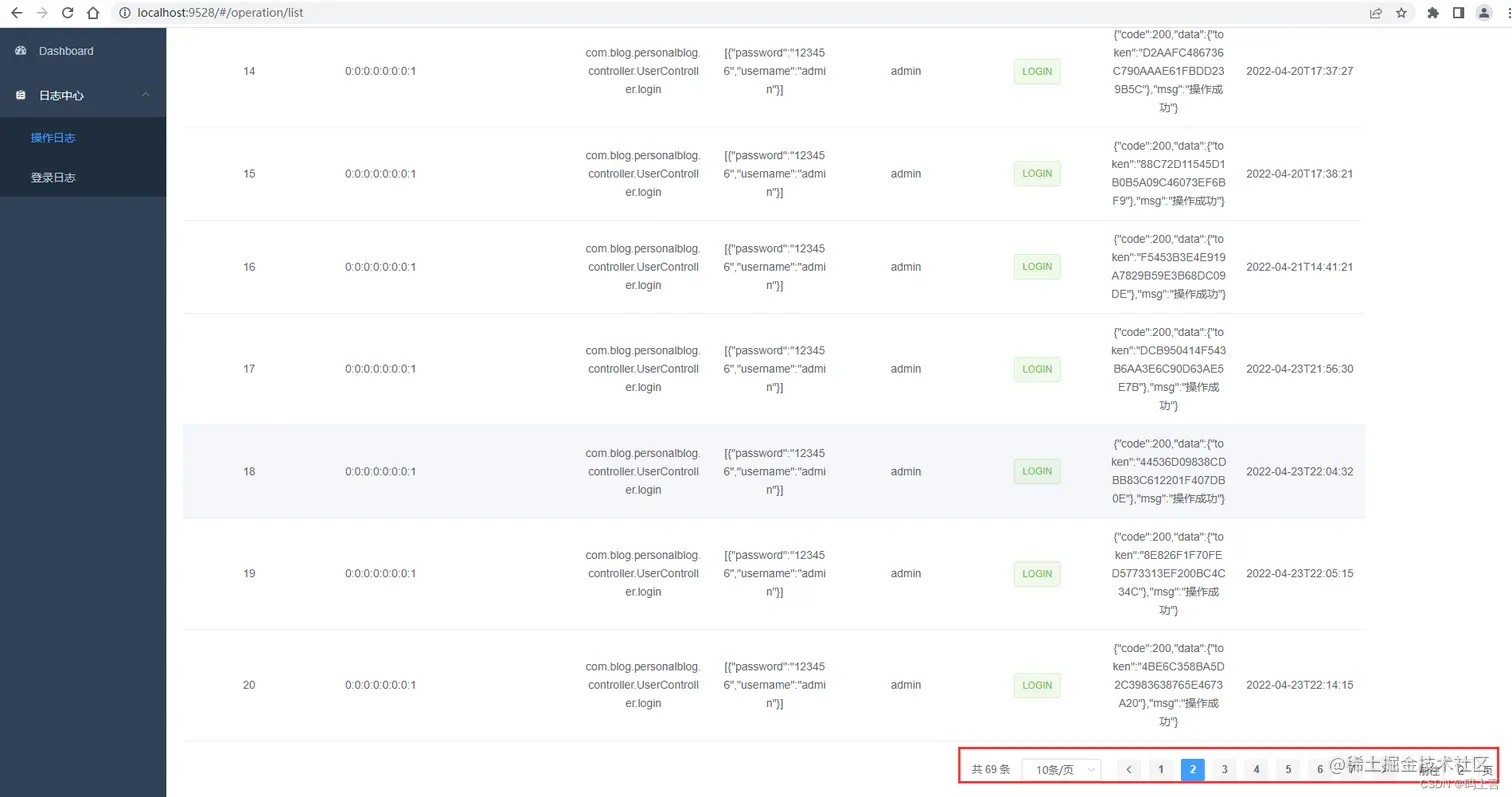Select the row number 20 cell
This screenshot has width=1512, height=797.
click(249, 685)
